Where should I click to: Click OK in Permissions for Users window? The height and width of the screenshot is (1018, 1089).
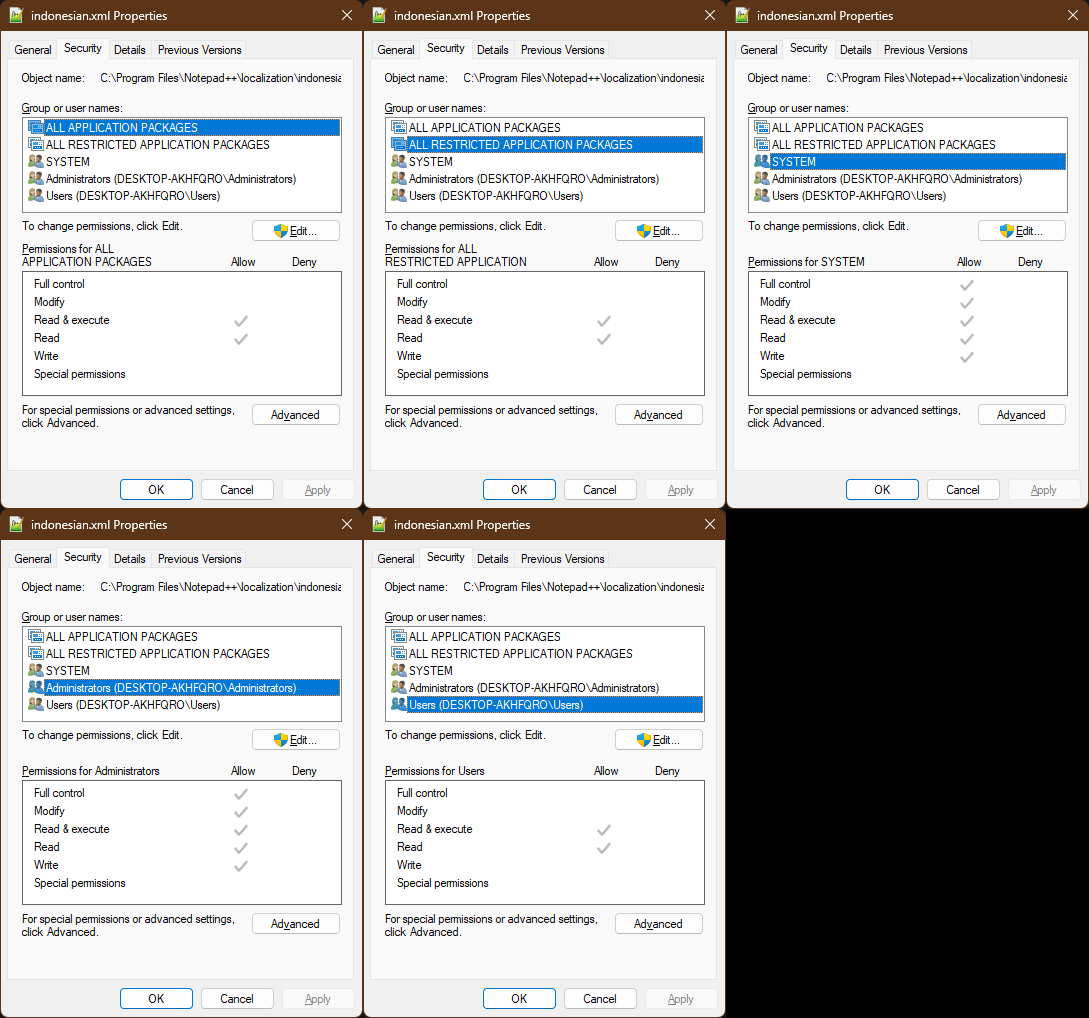pyautogui.click(x=519, y=999)
